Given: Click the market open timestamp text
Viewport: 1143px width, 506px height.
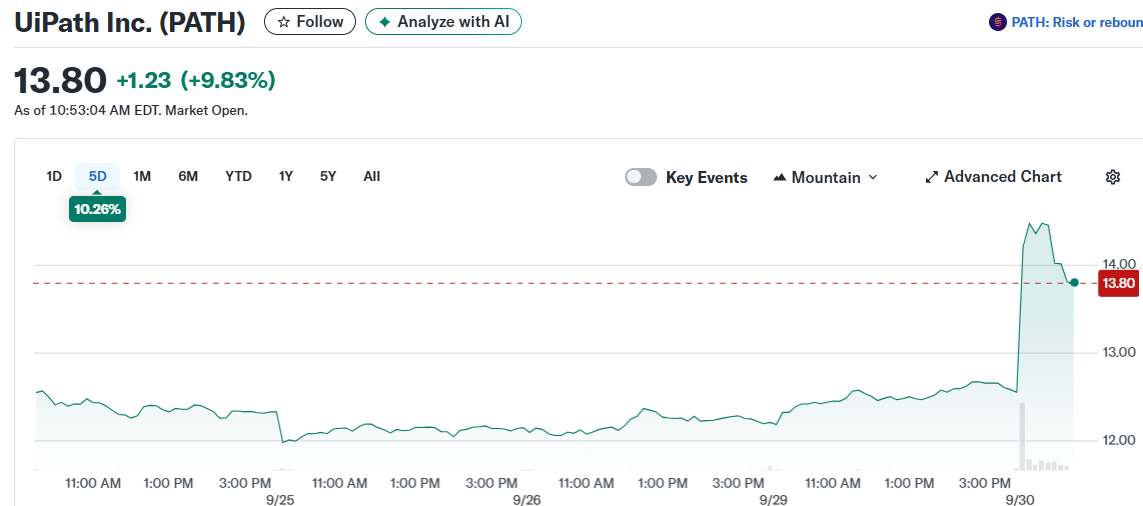Looking at the screenshot, I should point(131,112).
